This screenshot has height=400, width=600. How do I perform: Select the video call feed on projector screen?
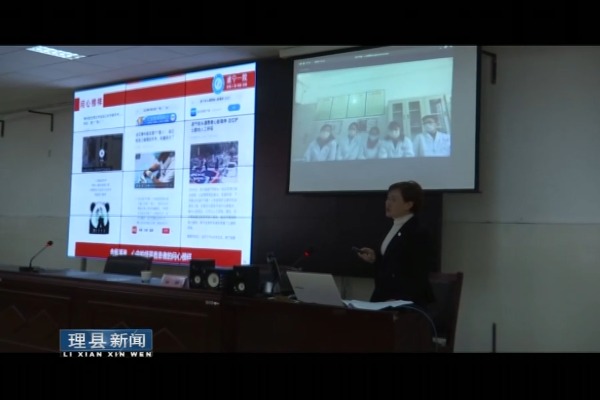[x=374, y=109]
